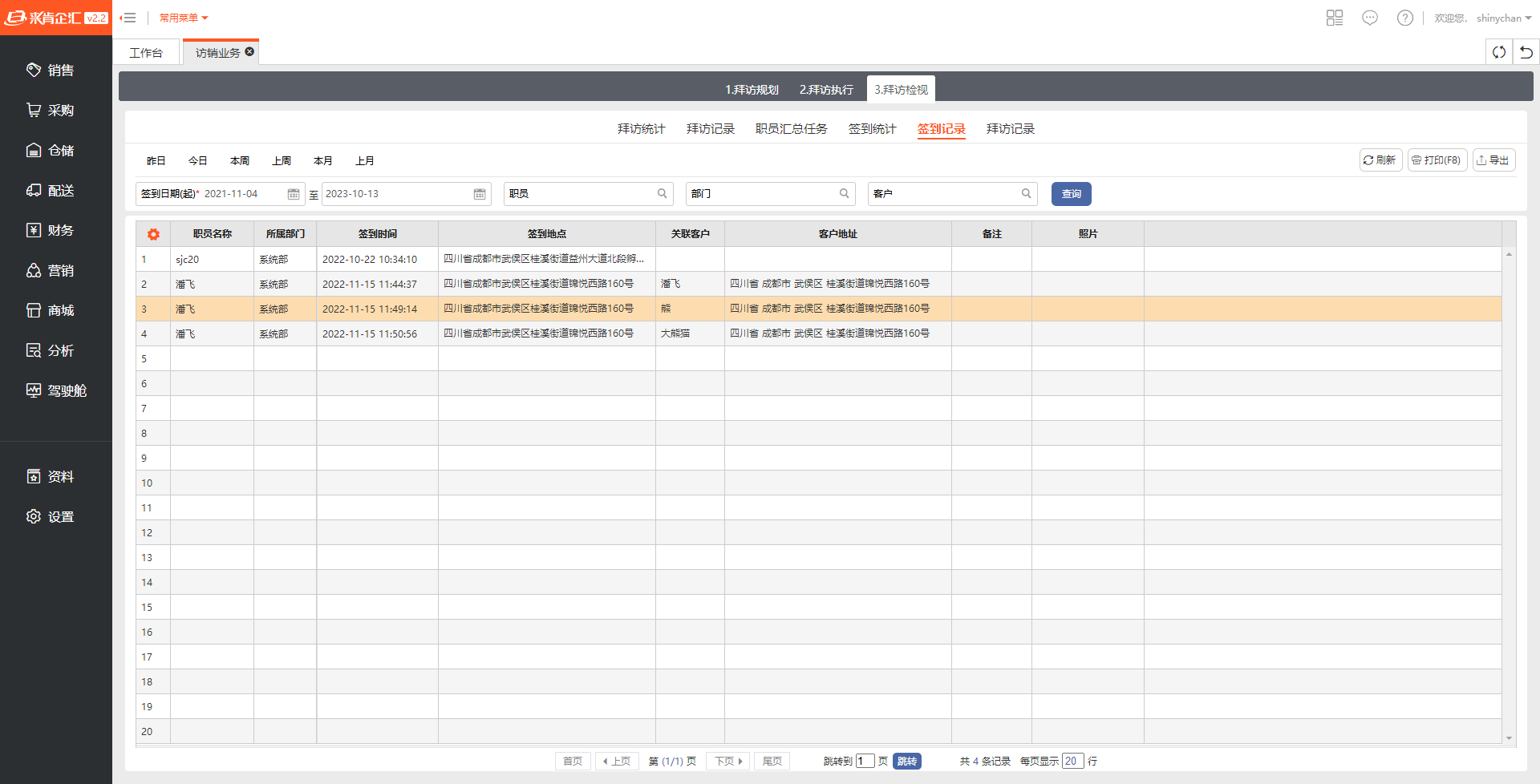The width and height of the screenshot is (1540, 784).
Task: Click the 刷新 refresh button
Action: coord(1380,160)
